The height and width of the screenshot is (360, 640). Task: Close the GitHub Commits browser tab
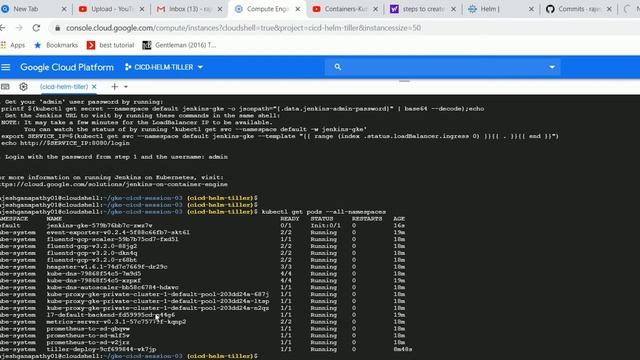609,9
